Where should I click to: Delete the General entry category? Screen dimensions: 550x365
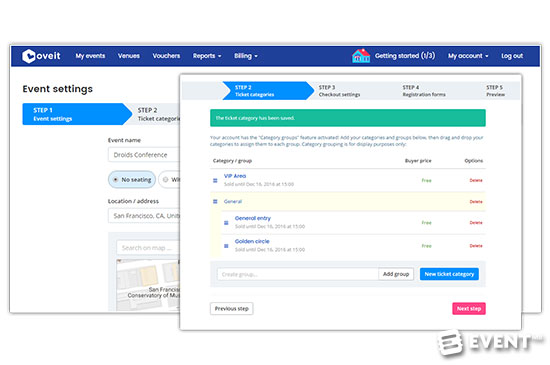click(476, 223)
